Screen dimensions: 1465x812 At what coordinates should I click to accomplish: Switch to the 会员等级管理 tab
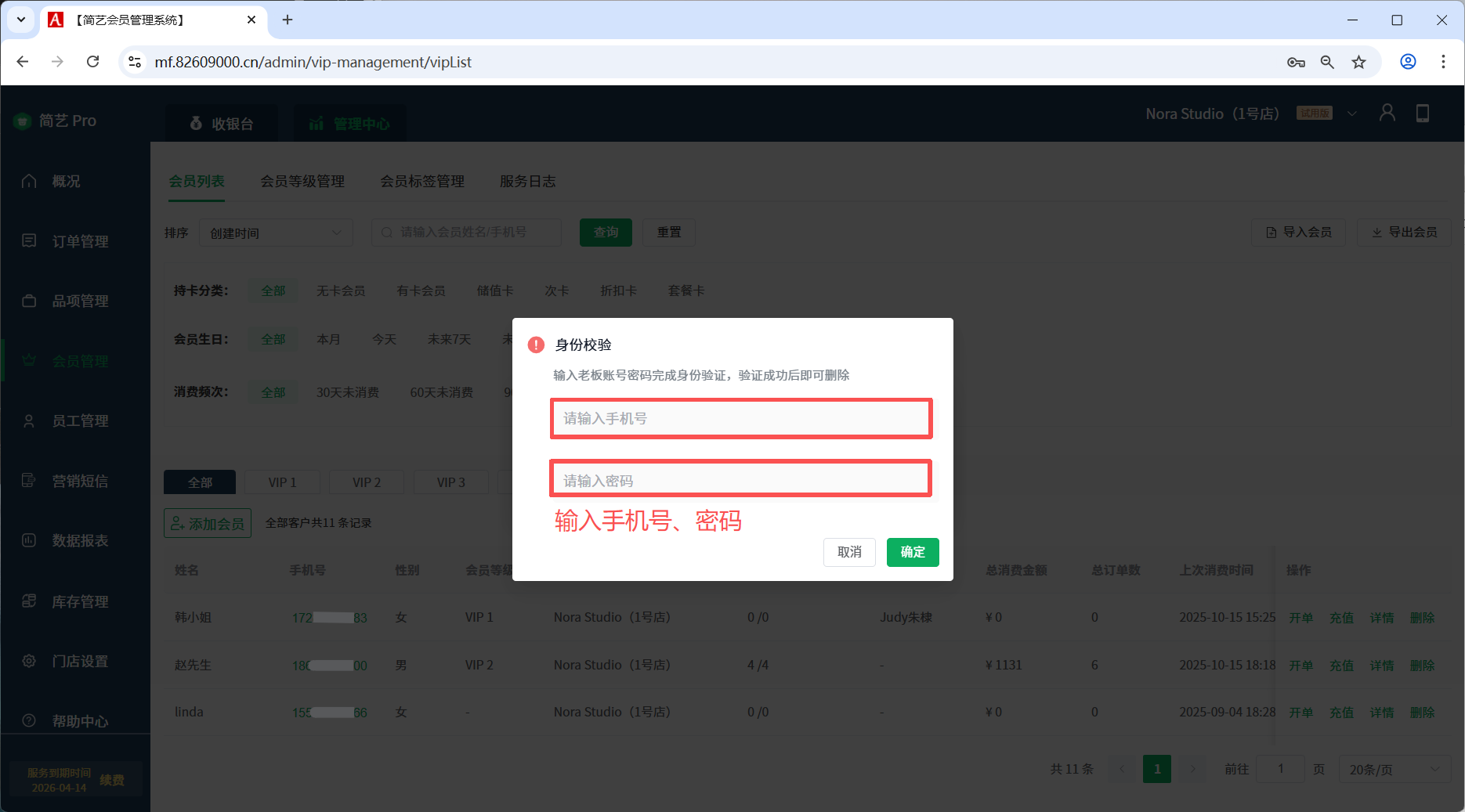(302, 181)
